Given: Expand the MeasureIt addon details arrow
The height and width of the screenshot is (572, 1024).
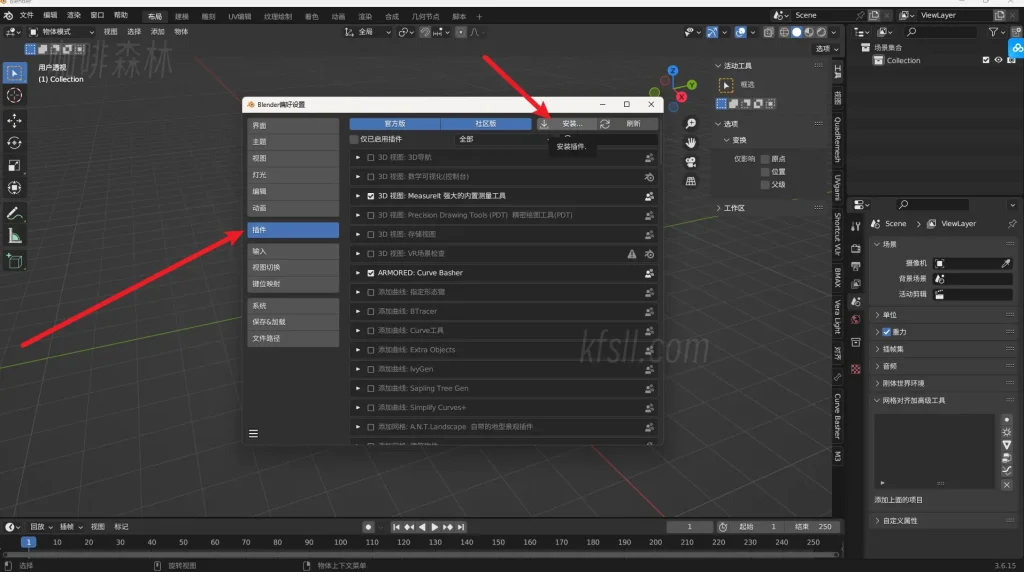Looking at the screenshot, I should 358,196.
